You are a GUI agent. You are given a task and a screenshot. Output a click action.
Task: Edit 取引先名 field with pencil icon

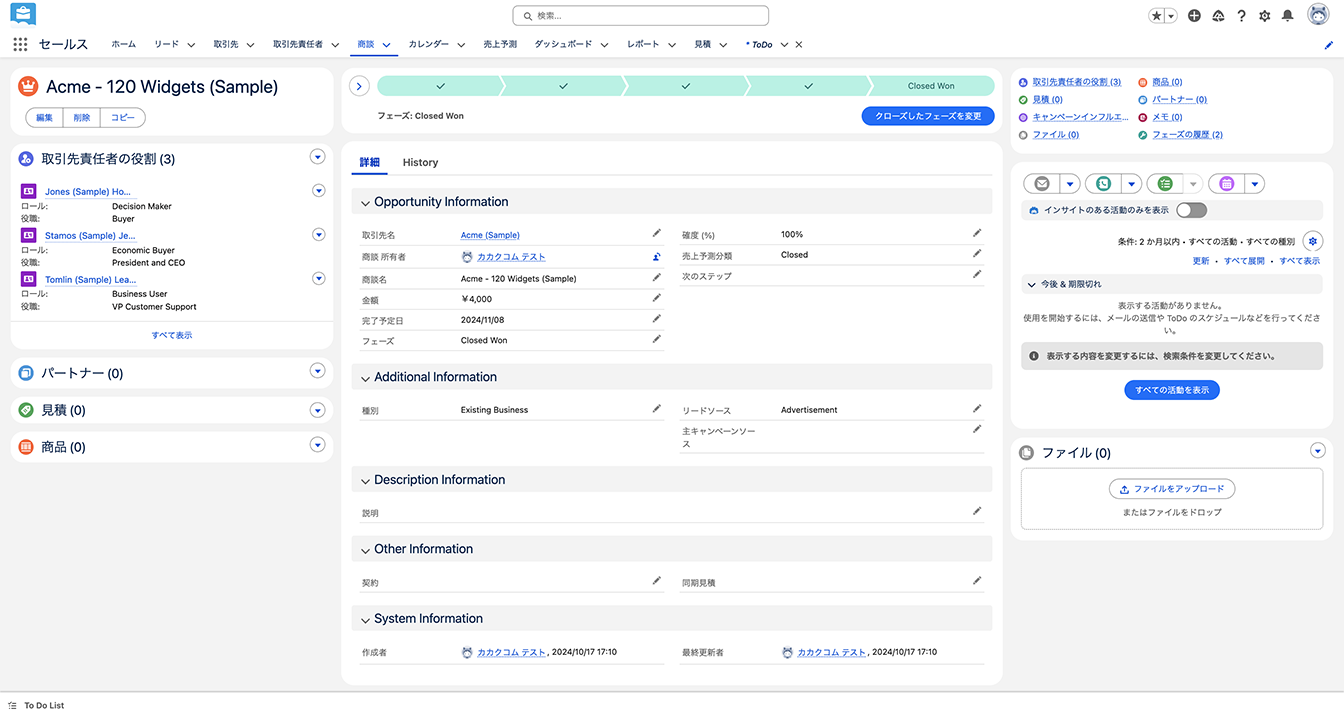coord(657,233)
